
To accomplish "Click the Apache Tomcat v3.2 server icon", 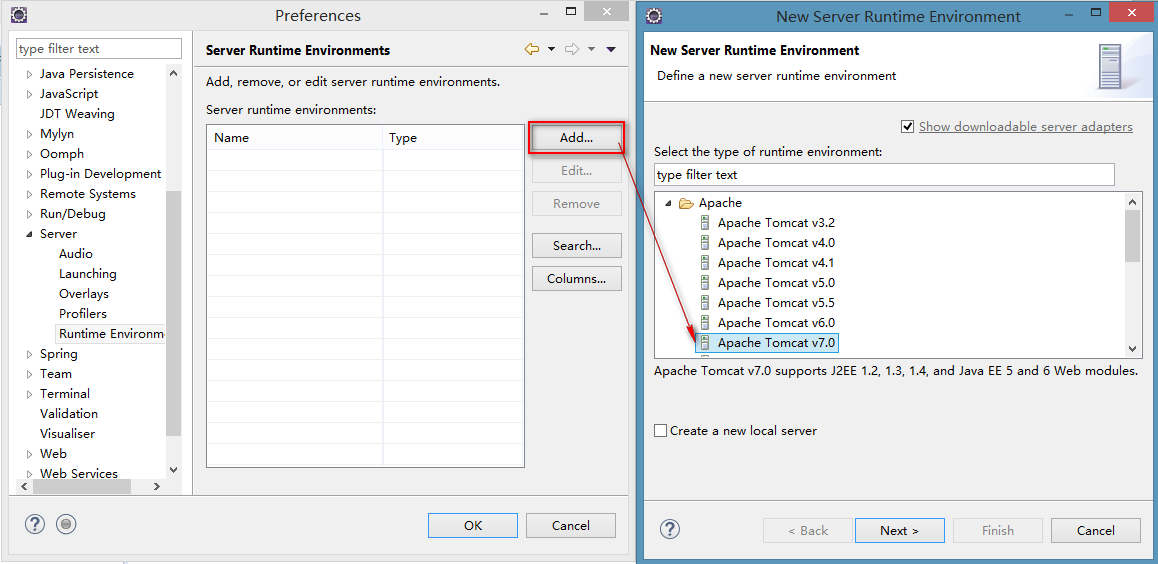I will [705, 223].
